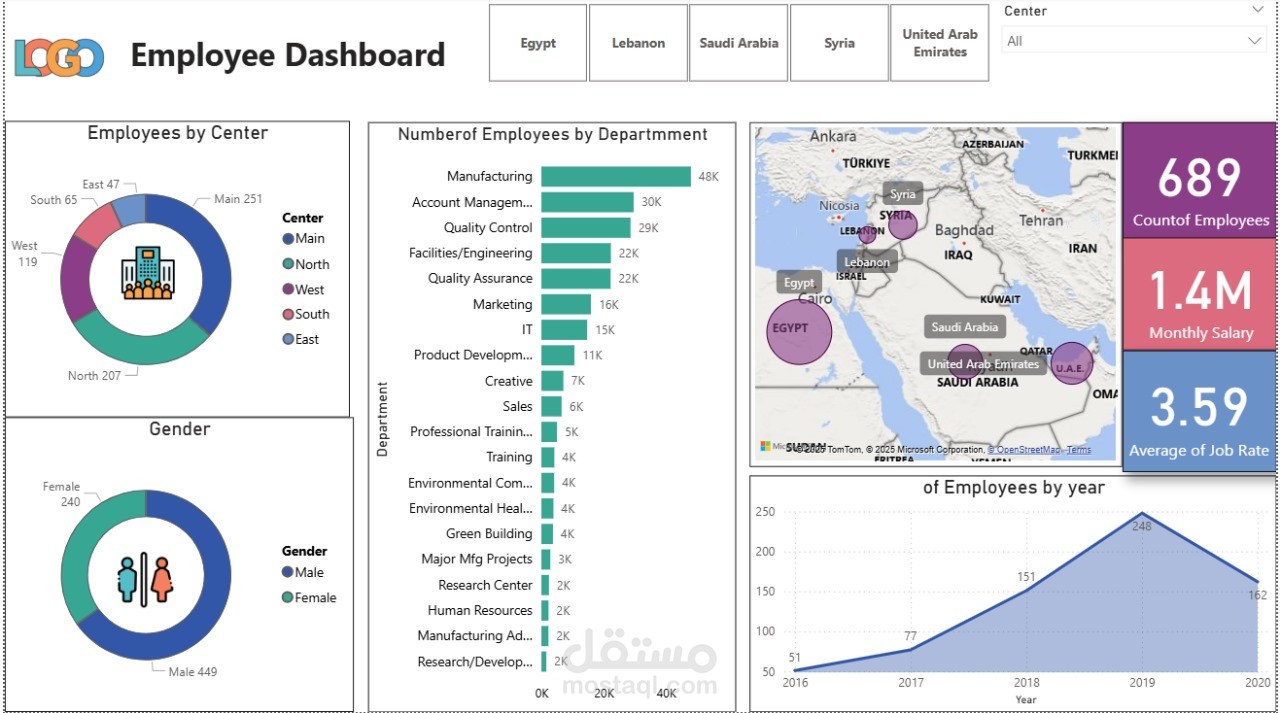
Task: Collapse the Center slicer using its header chevron
Action: (x=1259, y=11)
